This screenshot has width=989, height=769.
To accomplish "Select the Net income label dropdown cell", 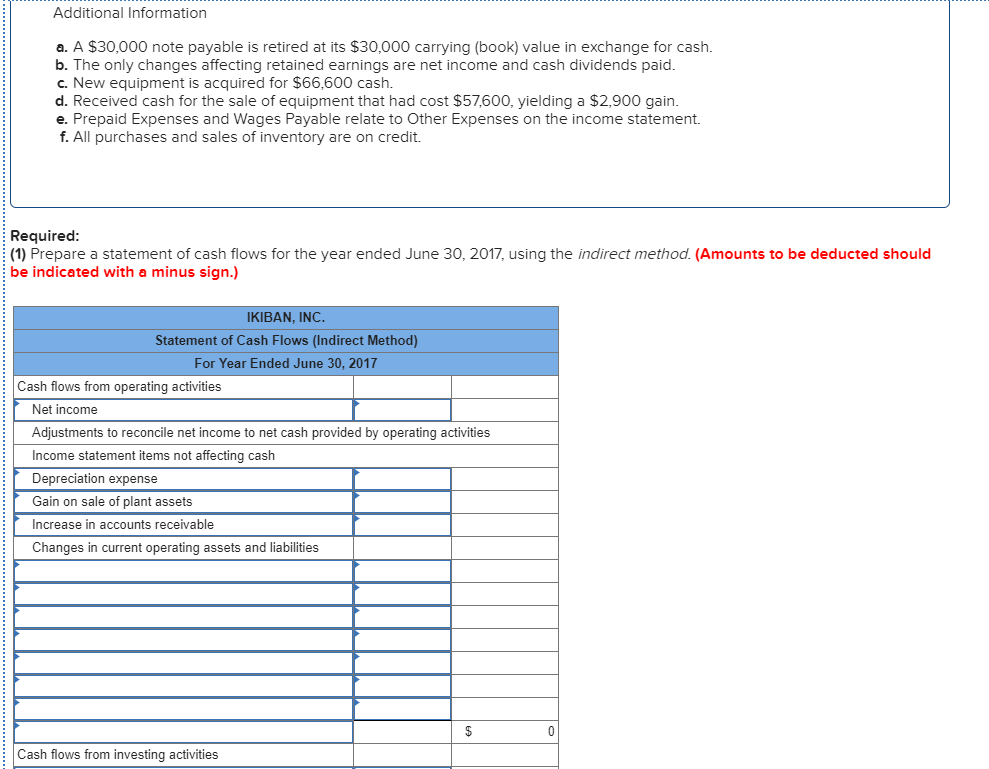I will pos(183,409).
